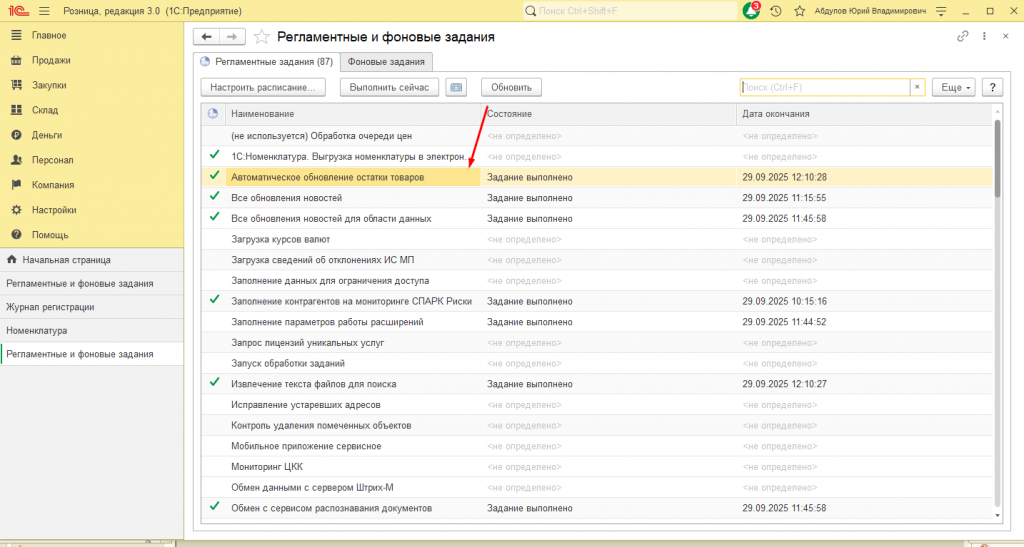Open Номенклатура in open windows panel

(91, 330)
